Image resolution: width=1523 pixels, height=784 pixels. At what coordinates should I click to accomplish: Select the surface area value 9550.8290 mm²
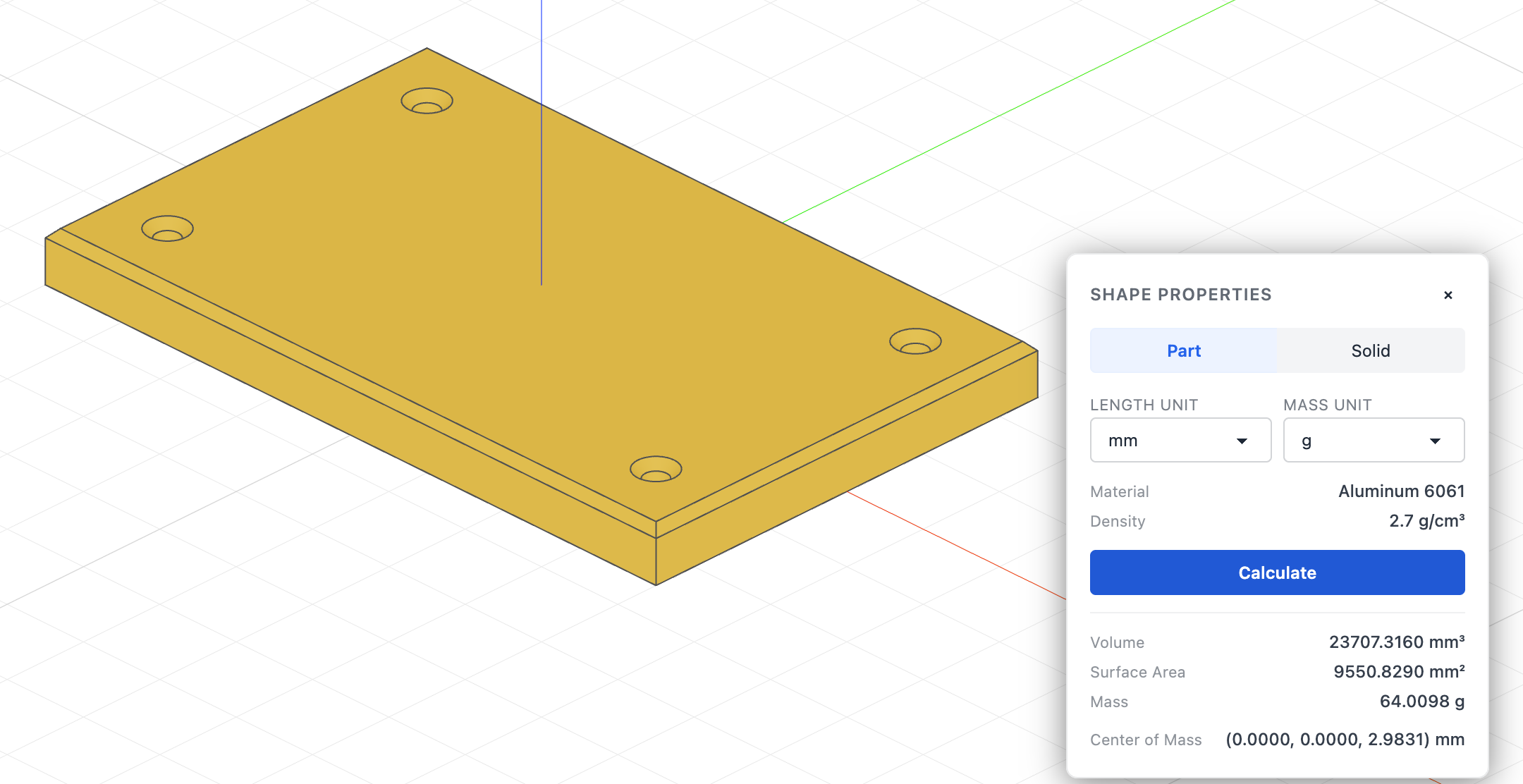tap(1398, 672)
